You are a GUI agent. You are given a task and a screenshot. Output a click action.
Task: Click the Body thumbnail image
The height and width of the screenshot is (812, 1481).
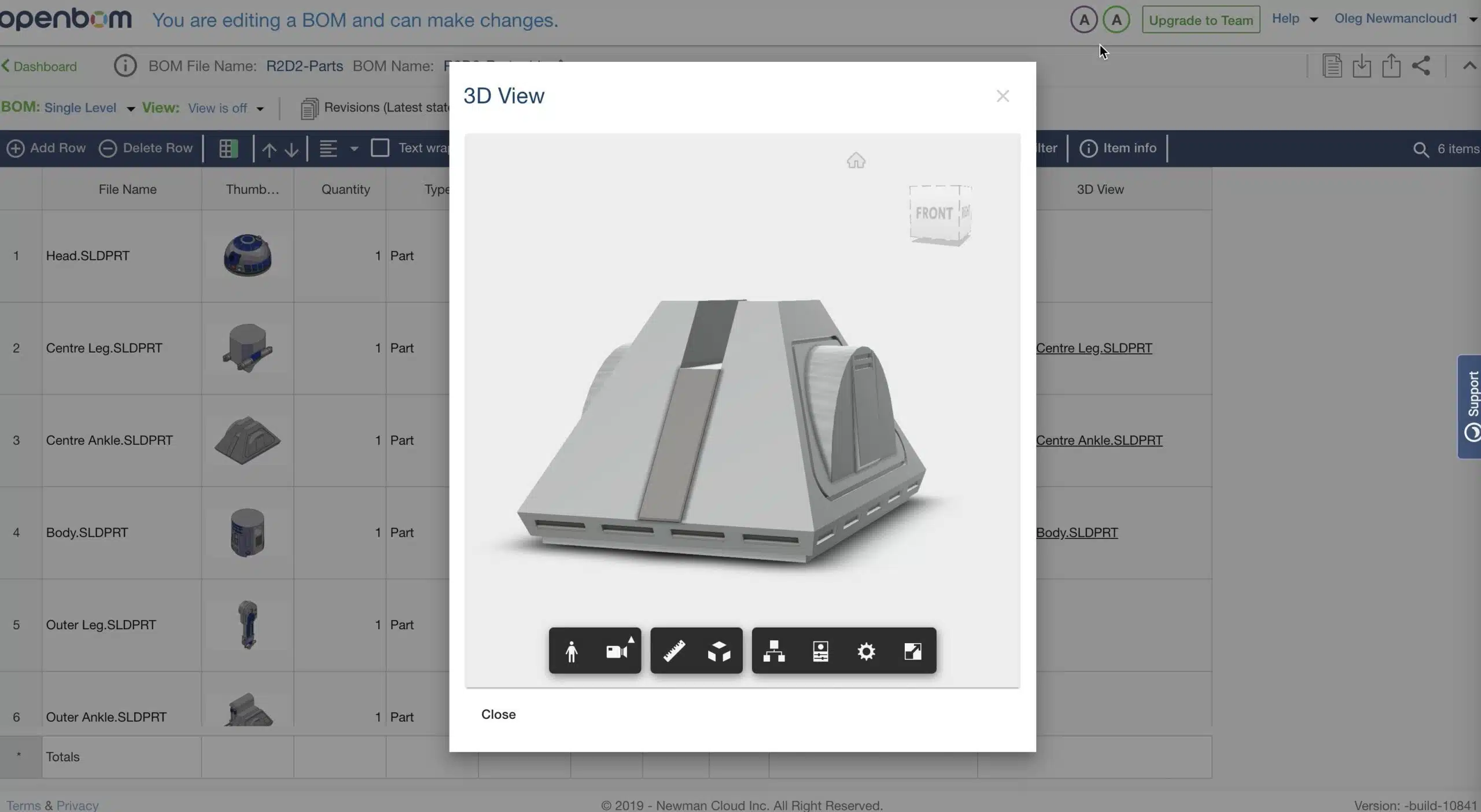tap(247, 532)
